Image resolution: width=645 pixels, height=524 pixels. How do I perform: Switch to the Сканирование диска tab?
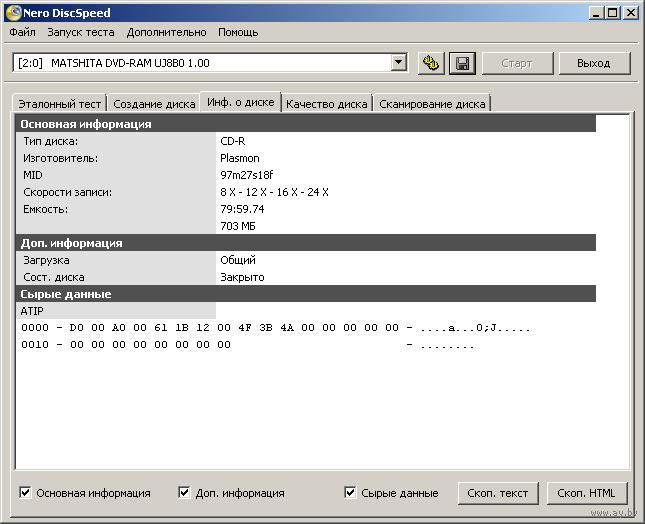[432, 104]
